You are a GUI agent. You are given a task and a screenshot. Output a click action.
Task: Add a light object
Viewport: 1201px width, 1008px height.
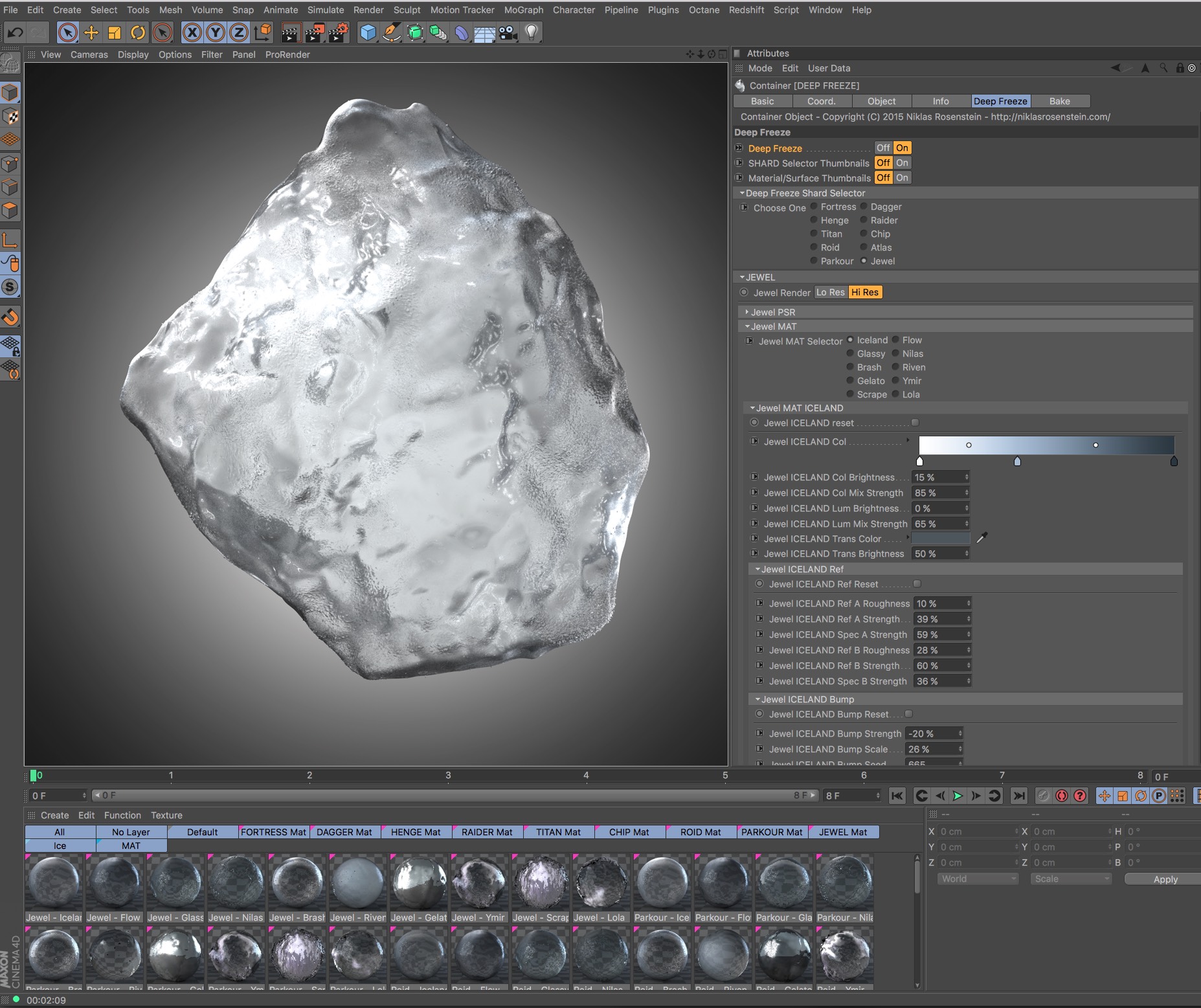(531, 32)
